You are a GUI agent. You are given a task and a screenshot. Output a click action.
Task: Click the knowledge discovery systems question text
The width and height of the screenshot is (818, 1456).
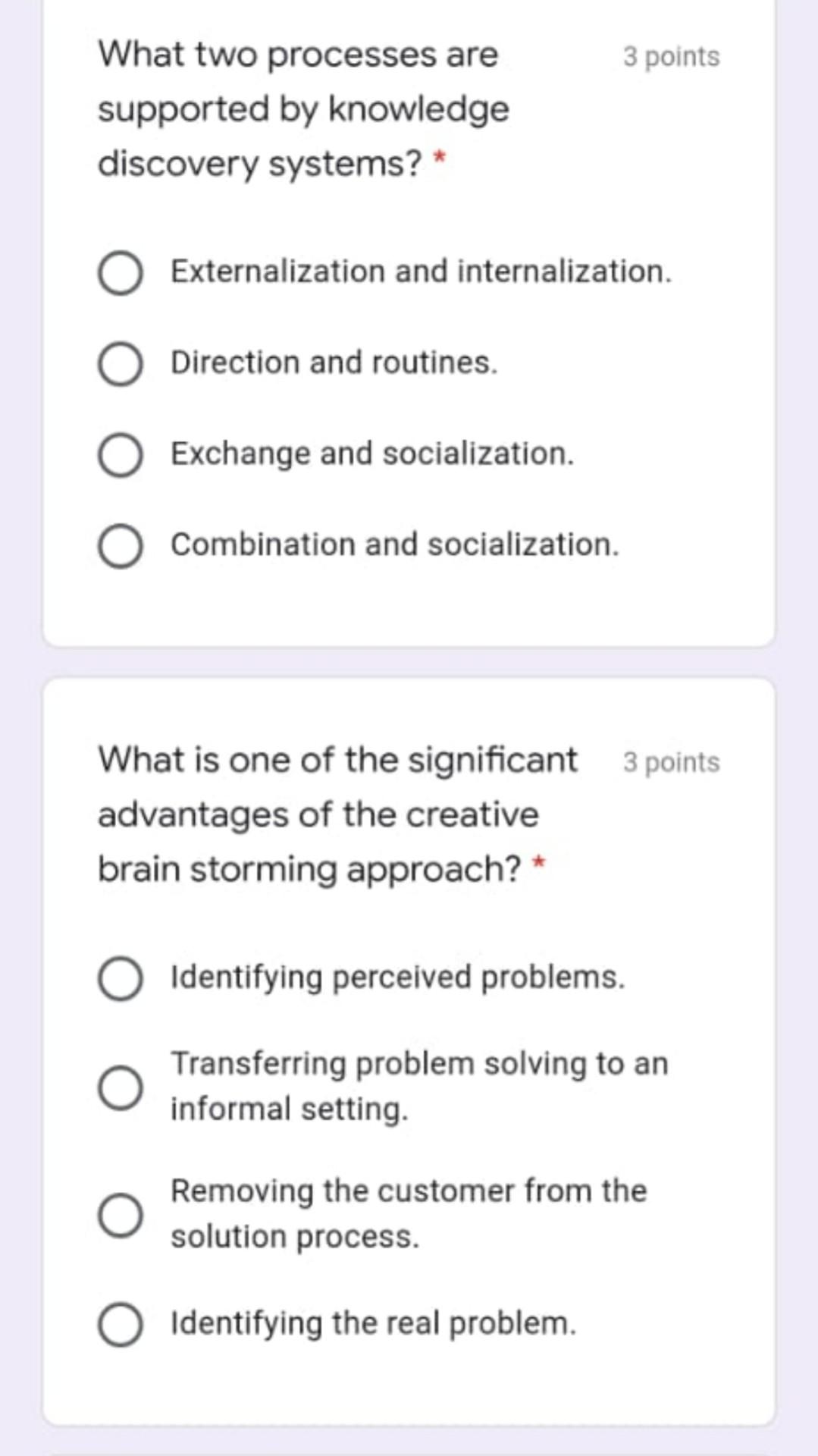point(302,109)
